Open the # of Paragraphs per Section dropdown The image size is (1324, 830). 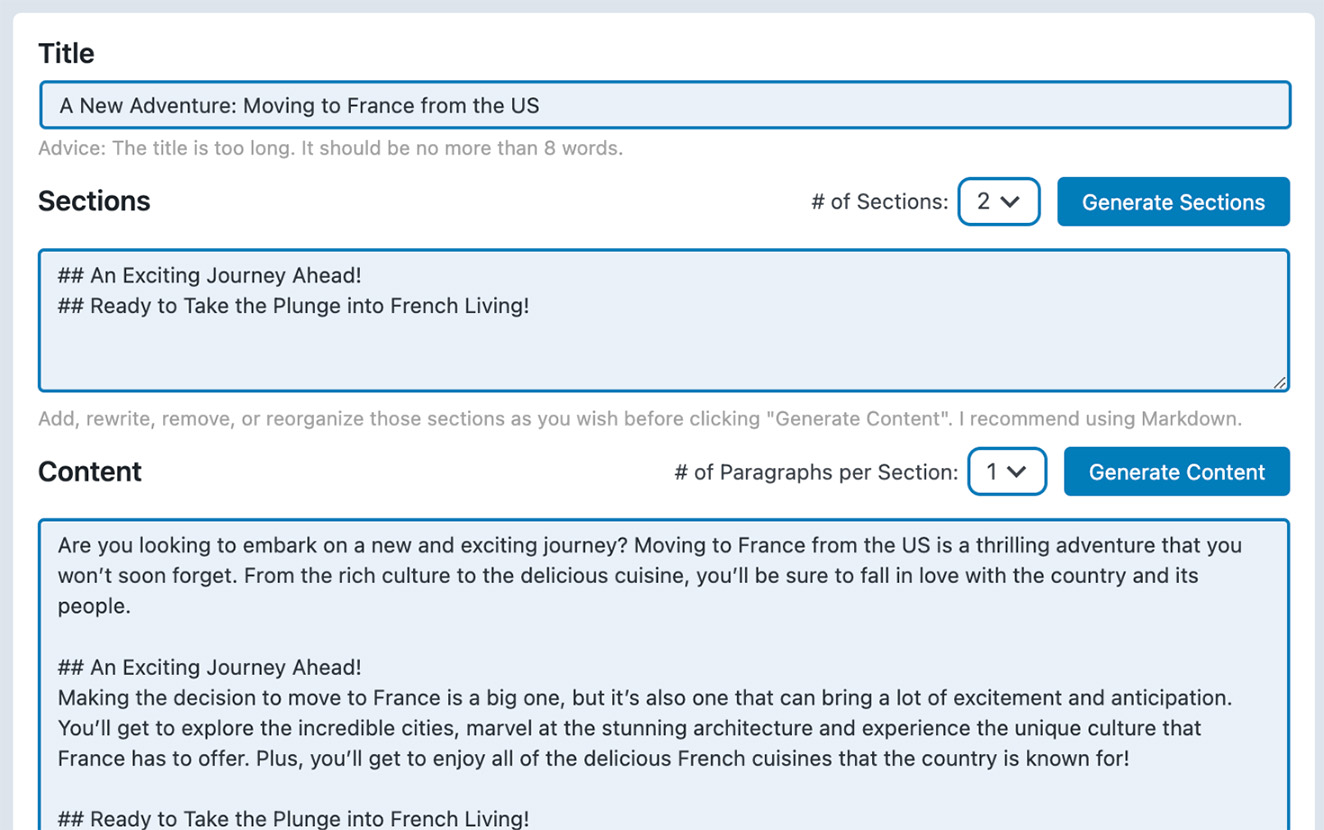point(1006,471)
